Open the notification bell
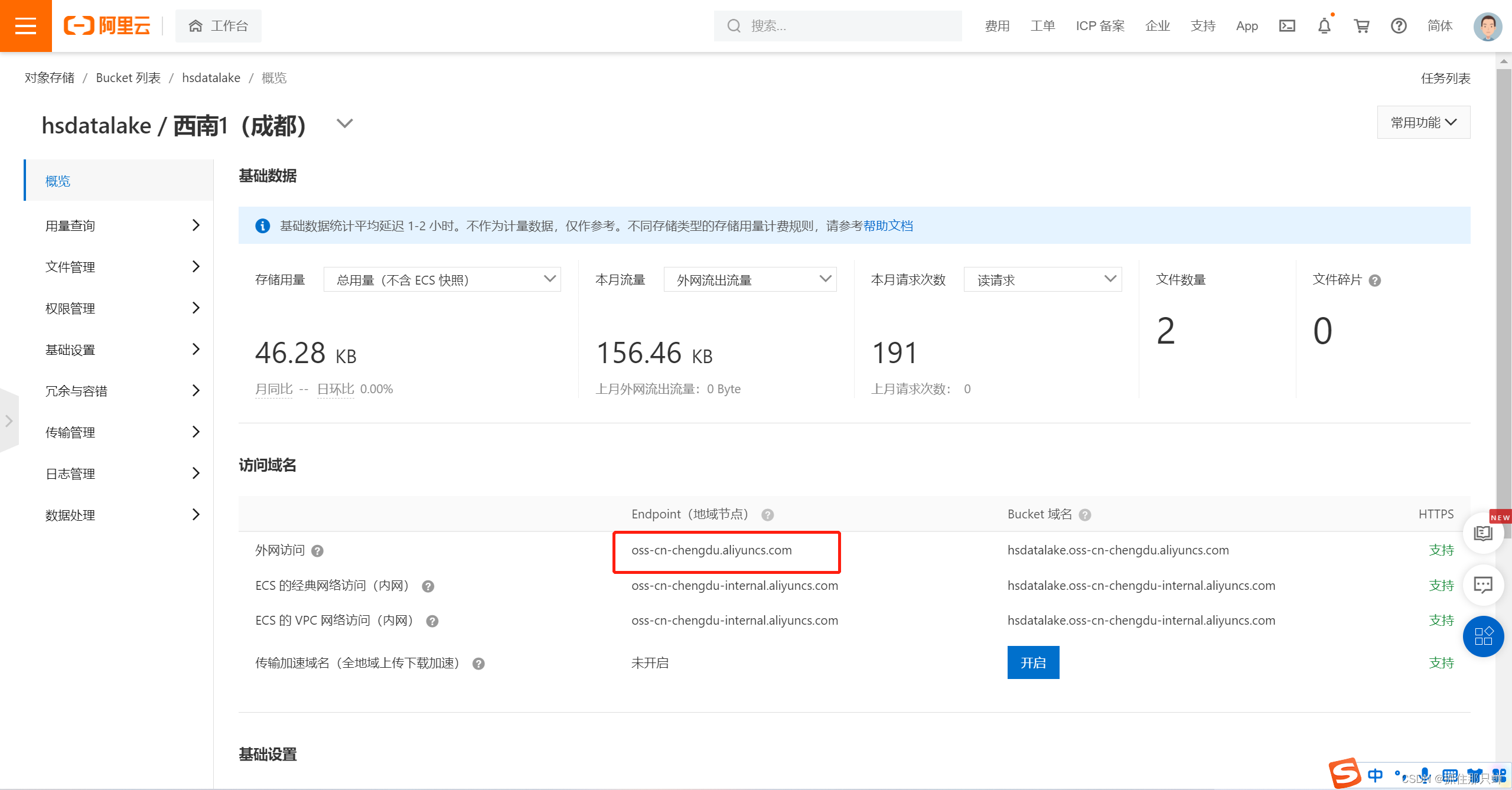Image resolution: width=1512 pixels, height=790 pixels. [1324, 26]
